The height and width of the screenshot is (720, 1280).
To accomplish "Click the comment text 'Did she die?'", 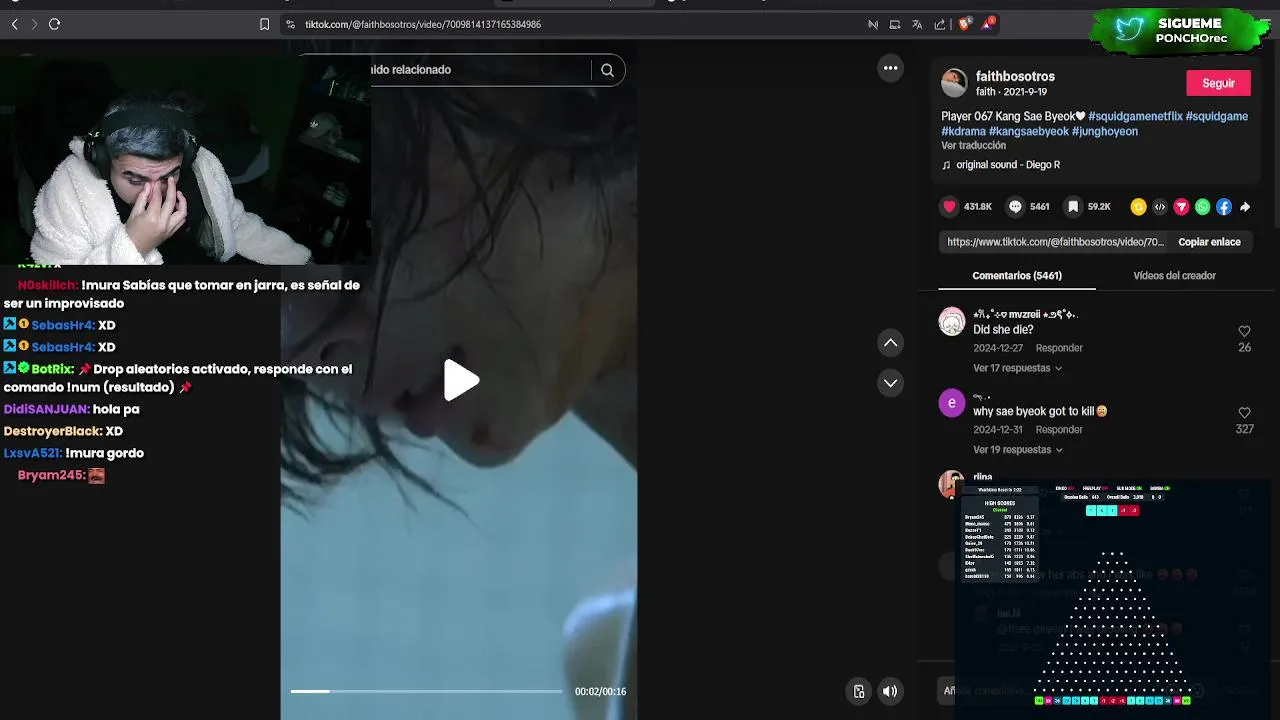I will (x=1003, y=330).
